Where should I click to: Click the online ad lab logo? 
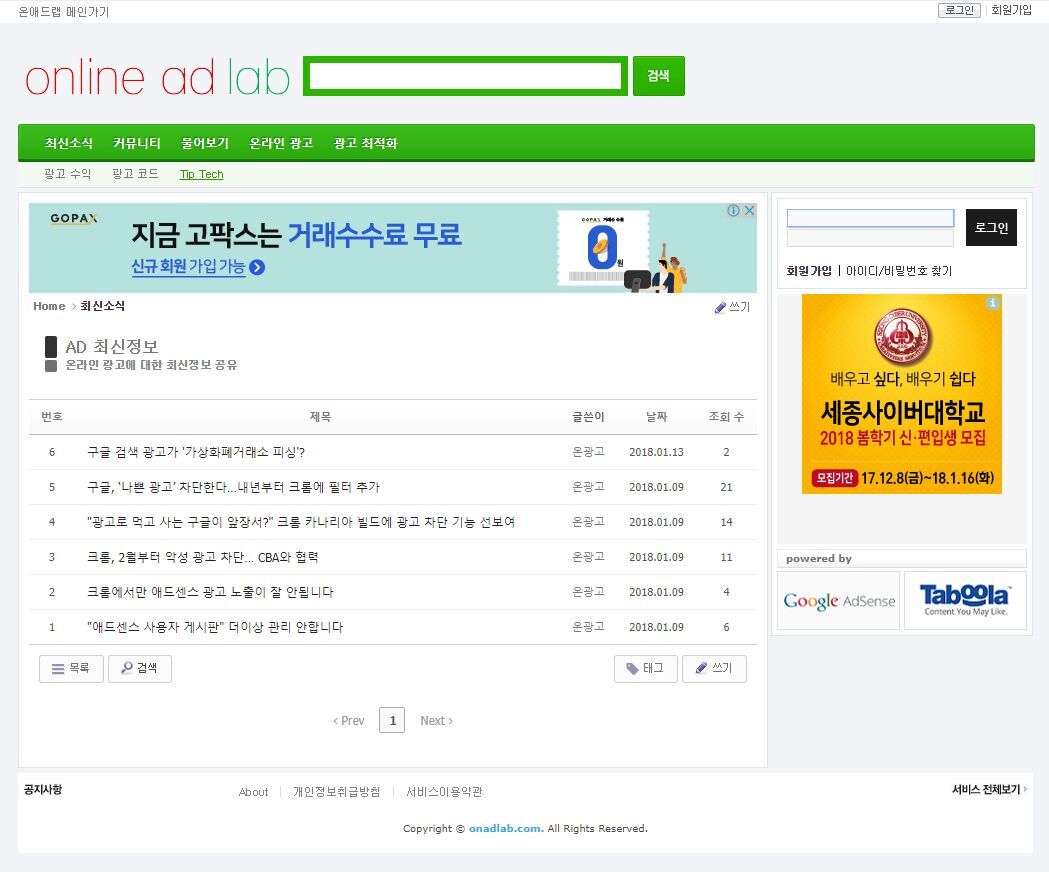click(x=157, y=77)
